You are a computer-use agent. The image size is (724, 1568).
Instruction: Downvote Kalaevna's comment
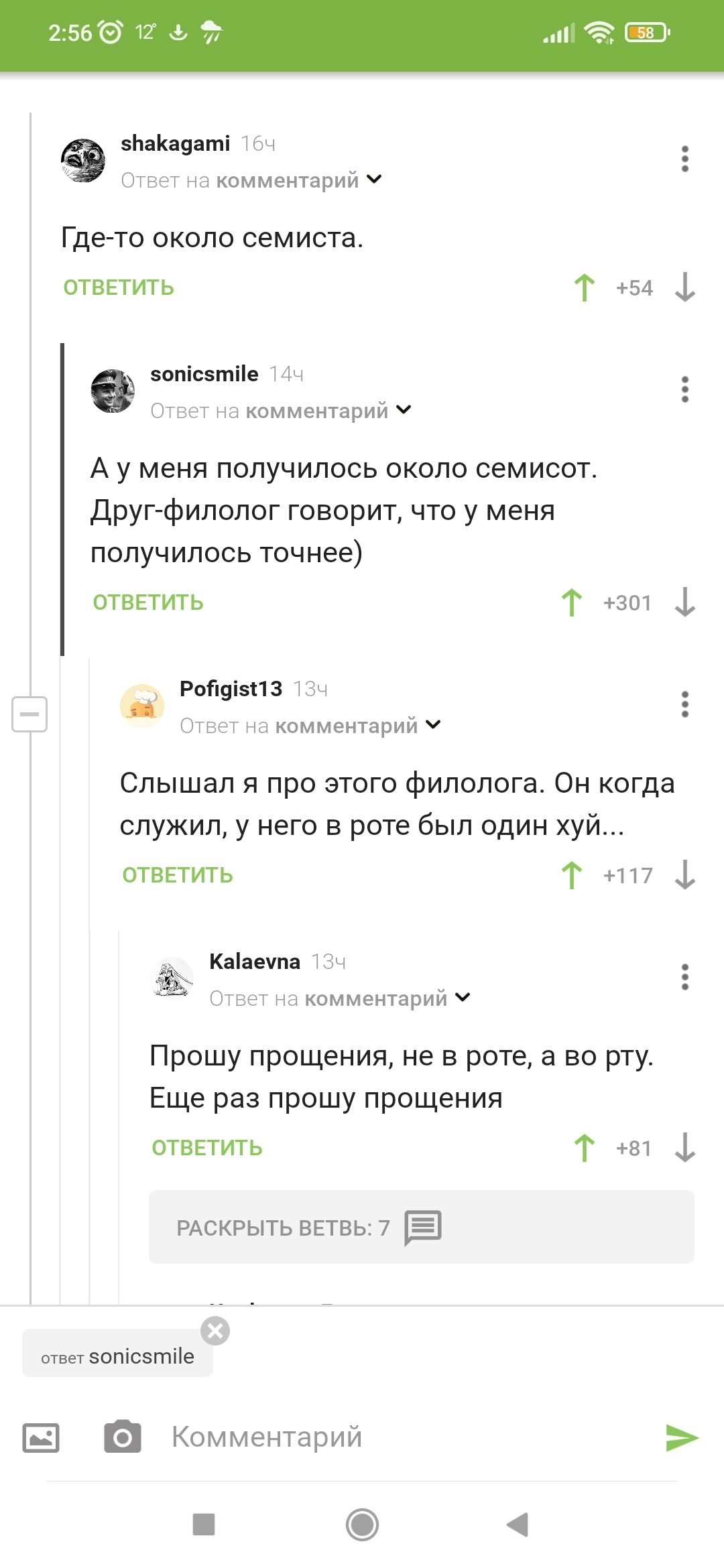click(685, 1148)
